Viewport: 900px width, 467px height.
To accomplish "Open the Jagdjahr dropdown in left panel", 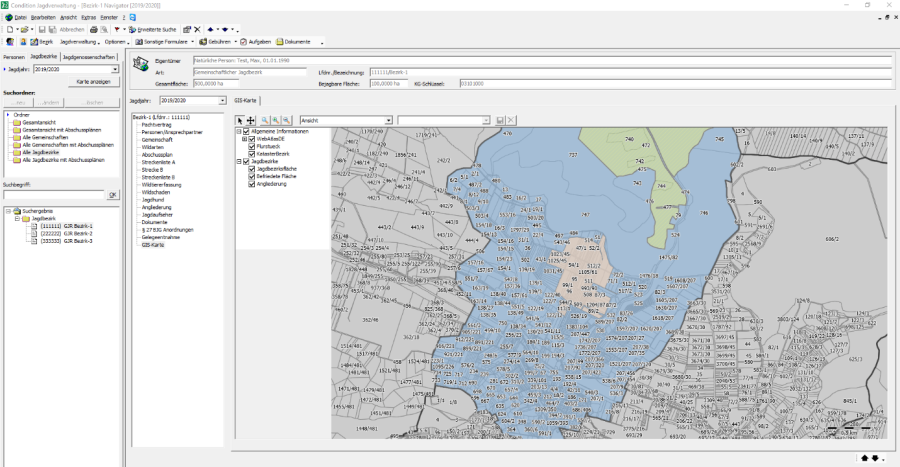I will pyautogui.click(x=114, y=70).
